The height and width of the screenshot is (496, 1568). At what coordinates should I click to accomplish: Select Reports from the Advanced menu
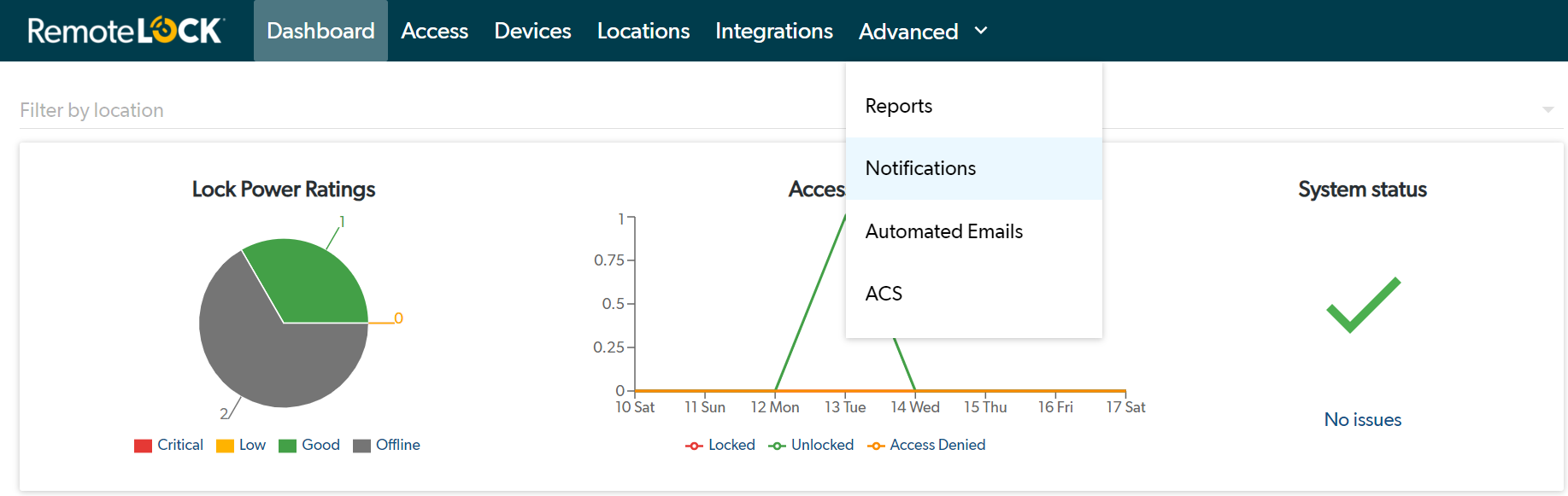(x=974, y=106)
